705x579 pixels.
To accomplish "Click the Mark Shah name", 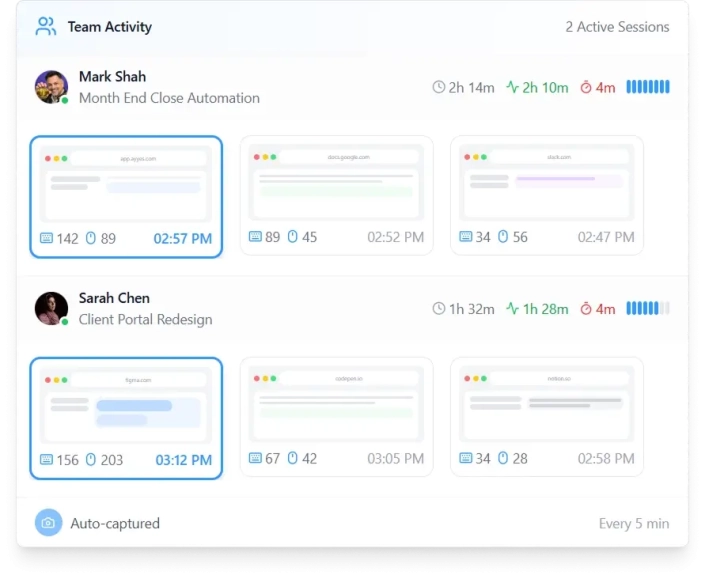I will pyautogui.click(x=112, y=76).
